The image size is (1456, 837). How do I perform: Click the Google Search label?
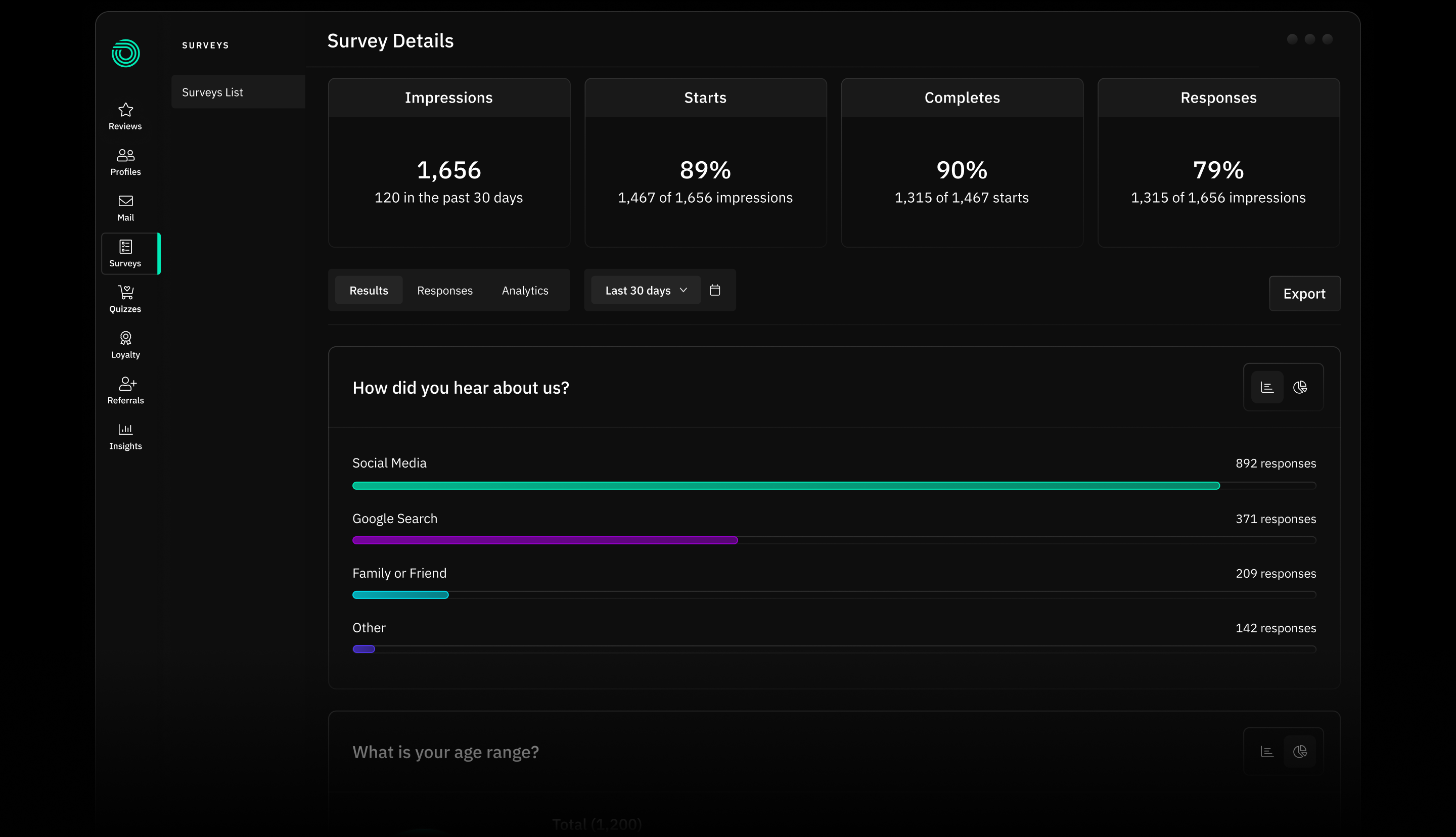pyautogui.click(x=394, y=519)
